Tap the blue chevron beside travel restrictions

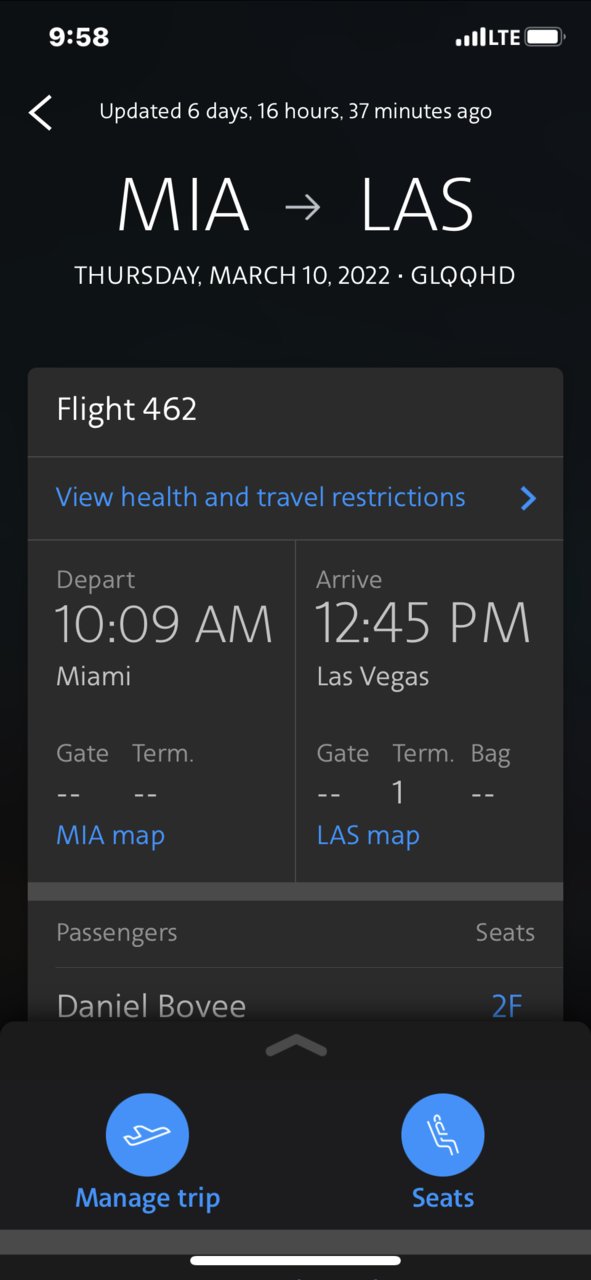click(x=529, y=498)
